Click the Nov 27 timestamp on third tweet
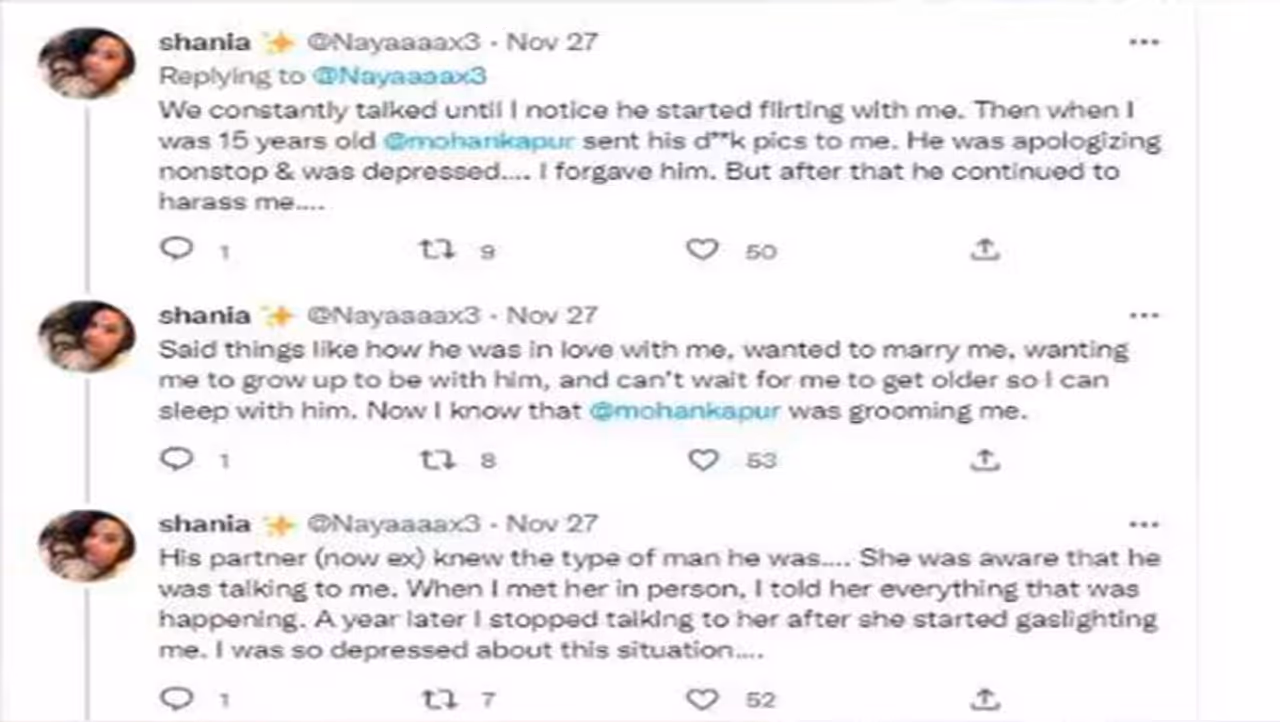1280x722 pixels. pos(552,524)
